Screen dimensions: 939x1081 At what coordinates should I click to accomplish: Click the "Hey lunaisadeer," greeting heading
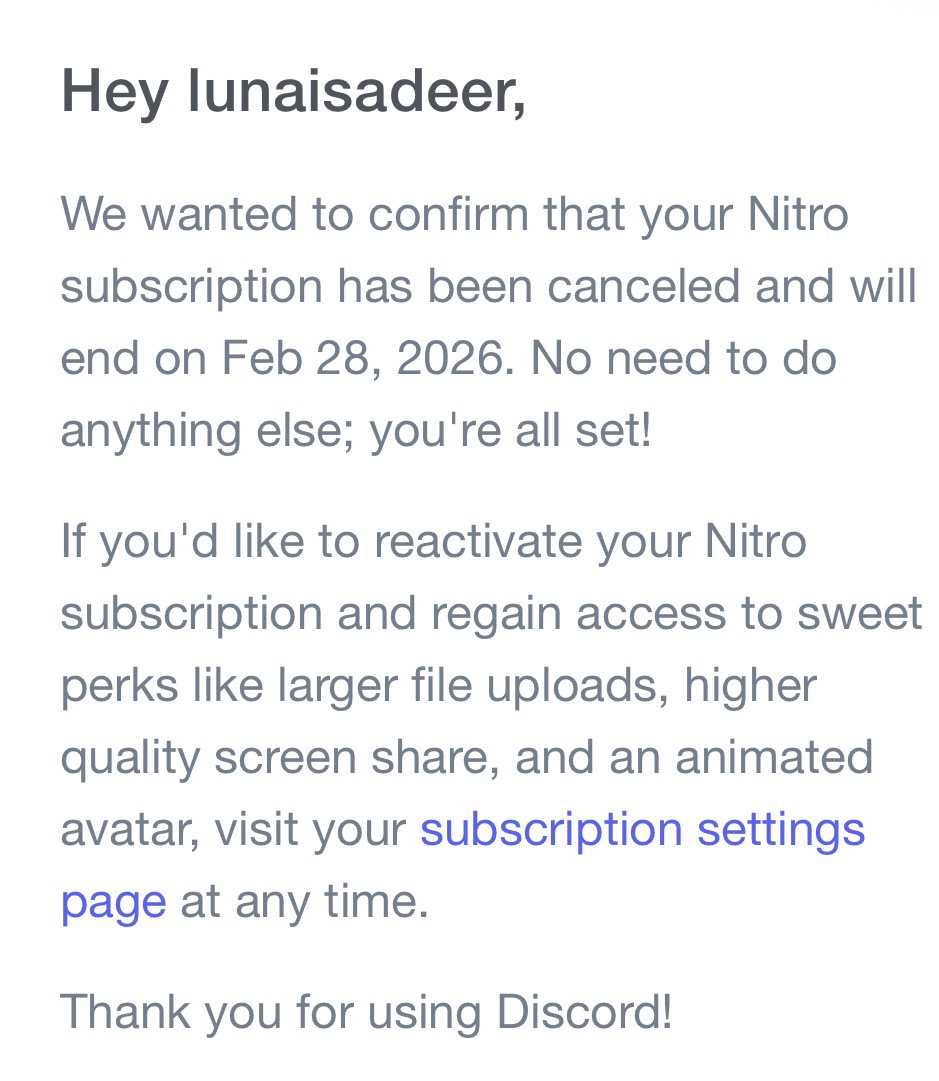tap(293, 91)
